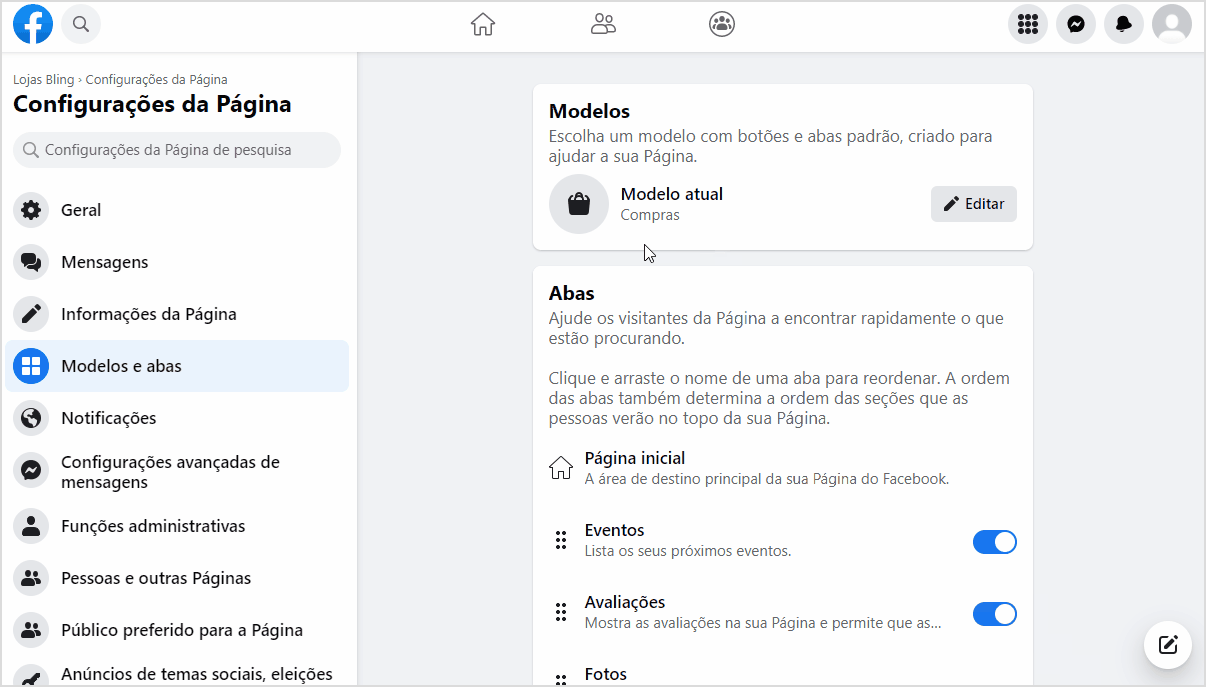Open the Facebook search magnifier button
Screen dimensions: 1206x687
point(81,24)
